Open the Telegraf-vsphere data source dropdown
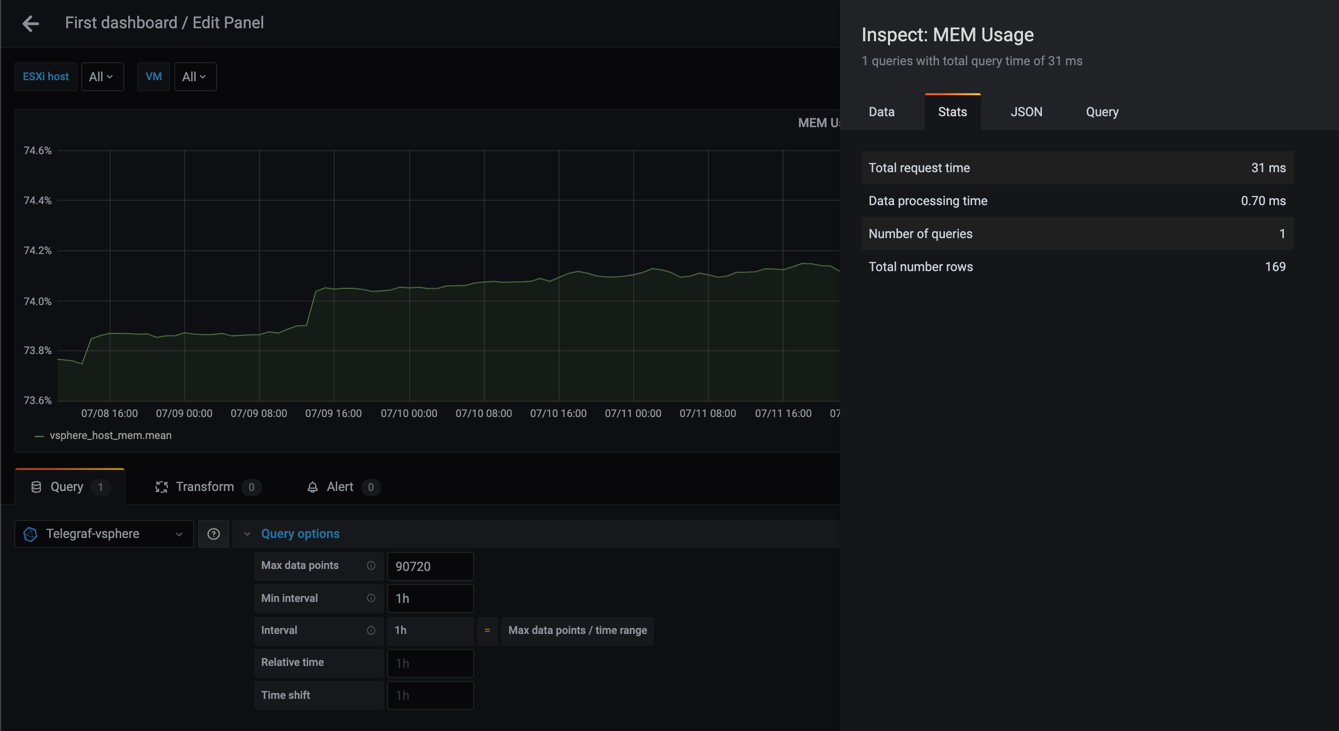Screen dimensions: 1339x731 104,534
